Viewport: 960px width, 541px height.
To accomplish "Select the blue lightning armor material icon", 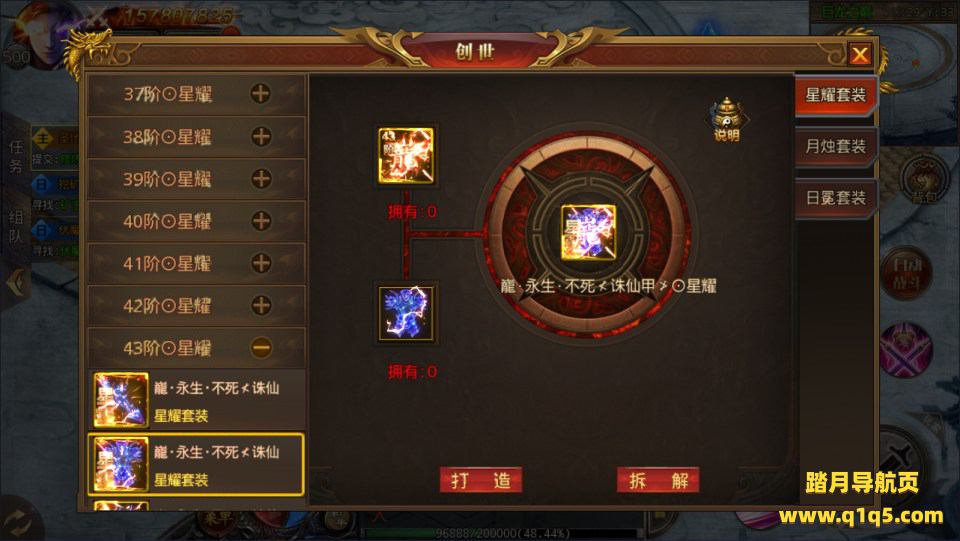I will coord(406,313).
